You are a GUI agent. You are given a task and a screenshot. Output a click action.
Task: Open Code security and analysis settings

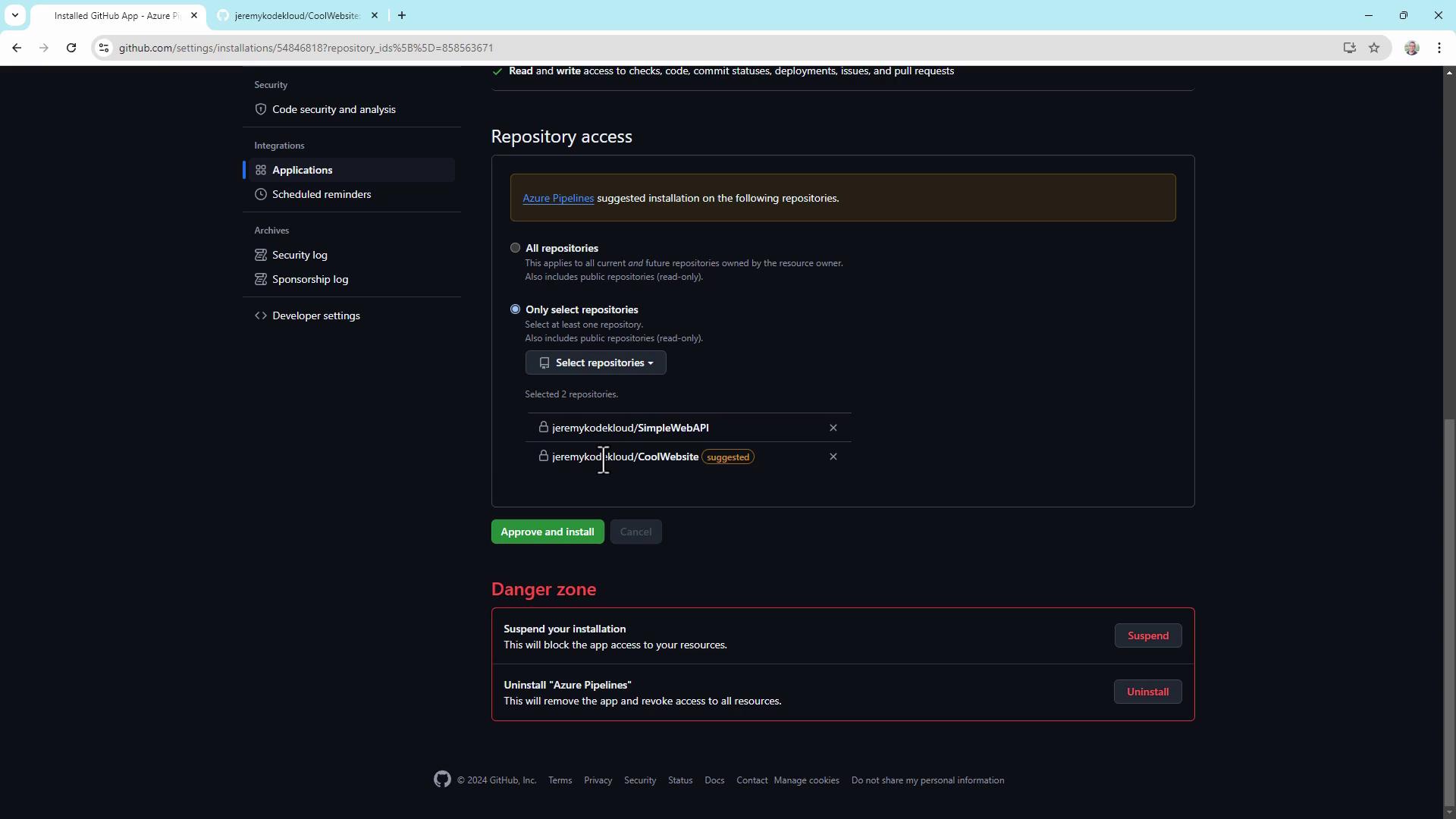click(334, 109)
